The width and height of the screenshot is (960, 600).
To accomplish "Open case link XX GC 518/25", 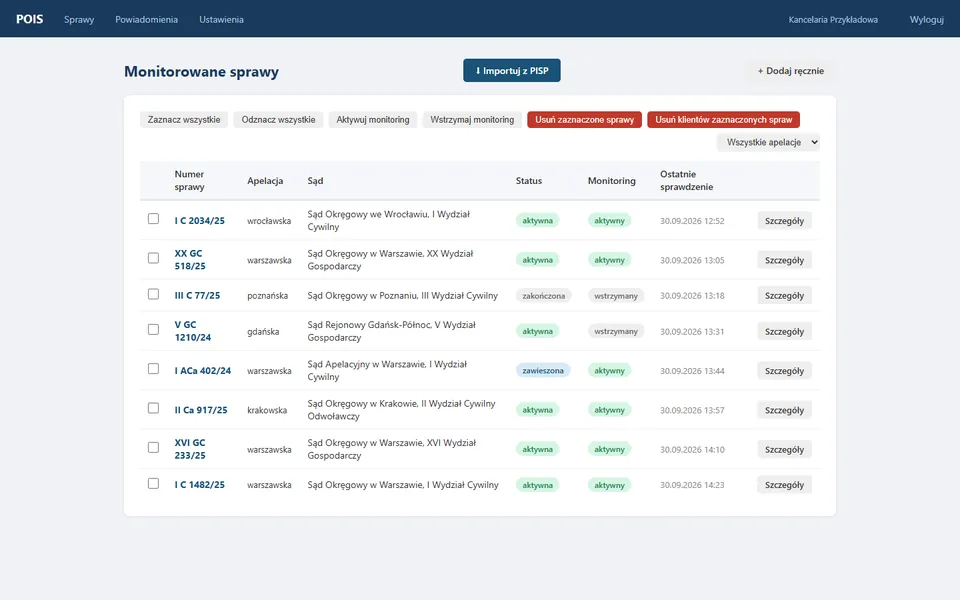I will click(x=190, y=260).
